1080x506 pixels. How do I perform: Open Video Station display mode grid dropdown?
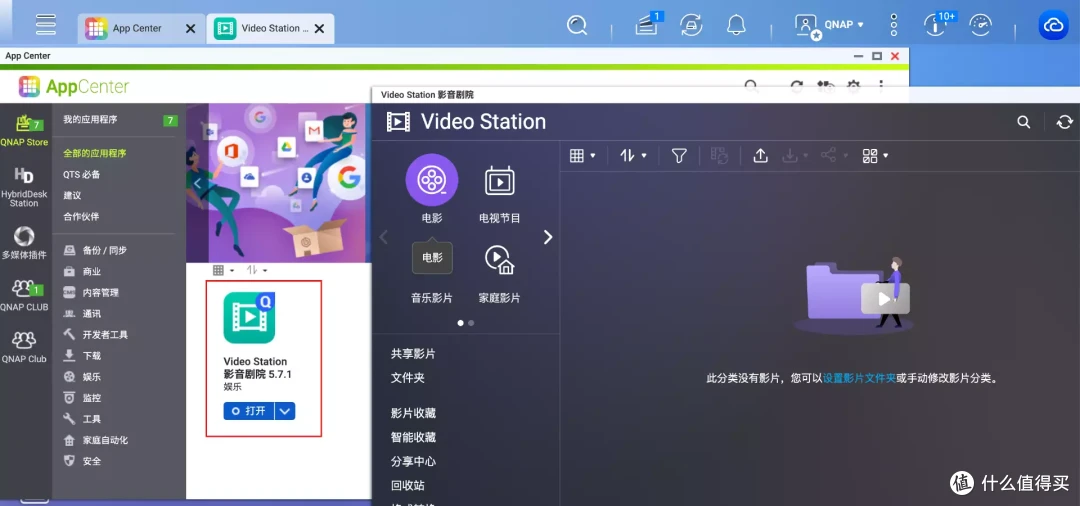[583, 156]
